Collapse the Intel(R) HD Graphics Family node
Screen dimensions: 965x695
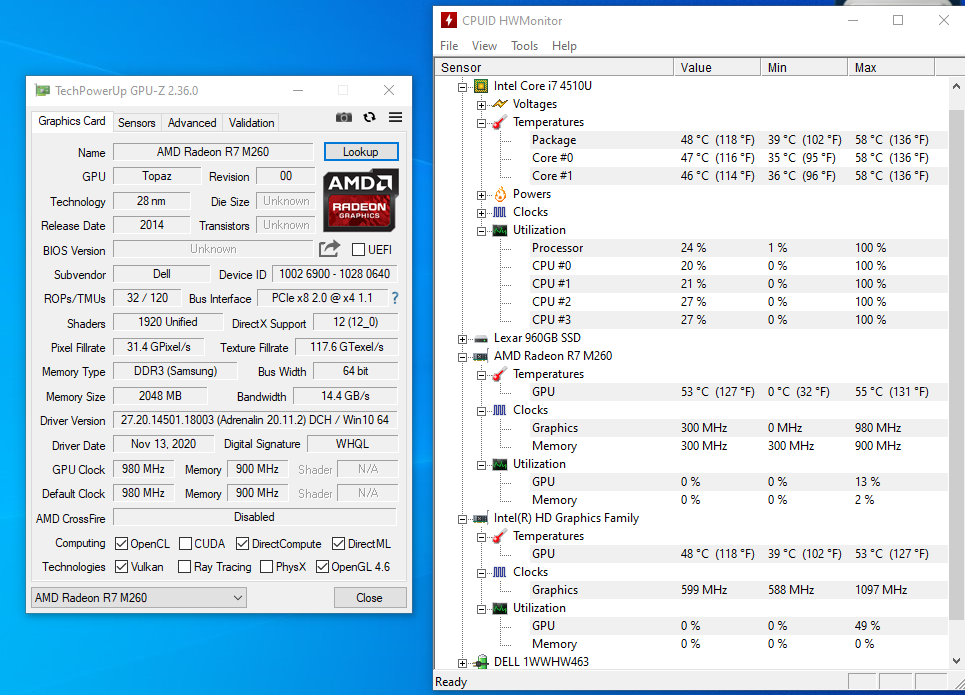coord(462,519)
